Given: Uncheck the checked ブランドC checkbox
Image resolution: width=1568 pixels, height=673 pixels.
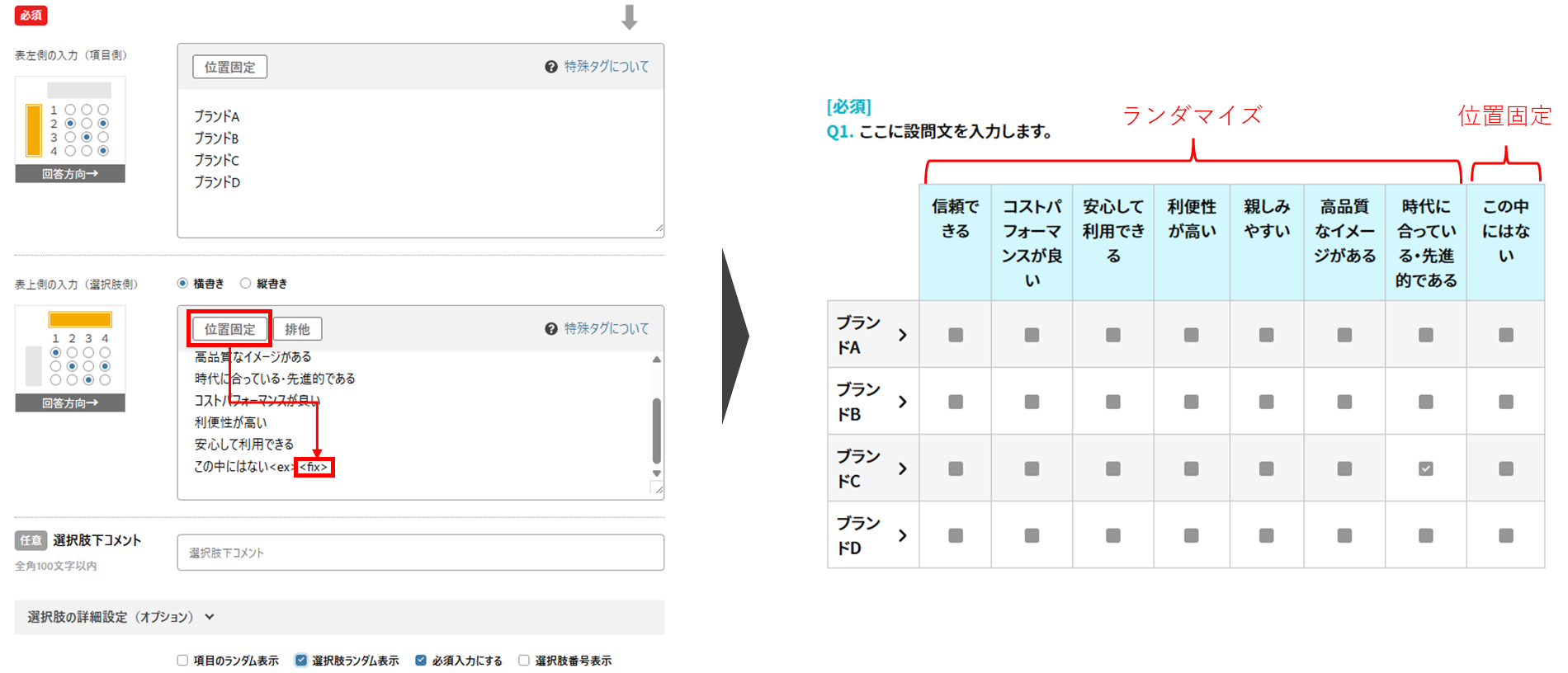Looking at the screenshot, I should pos(1425,468).
